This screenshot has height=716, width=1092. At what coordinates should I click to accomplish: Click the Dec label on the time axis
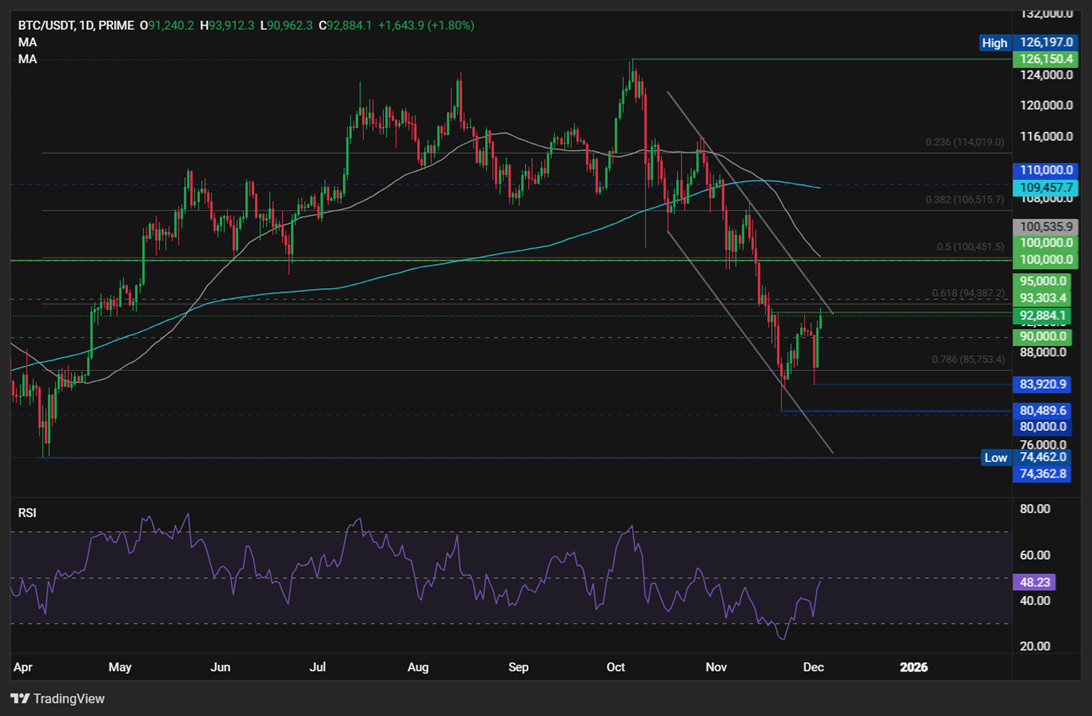click(813, 667)
